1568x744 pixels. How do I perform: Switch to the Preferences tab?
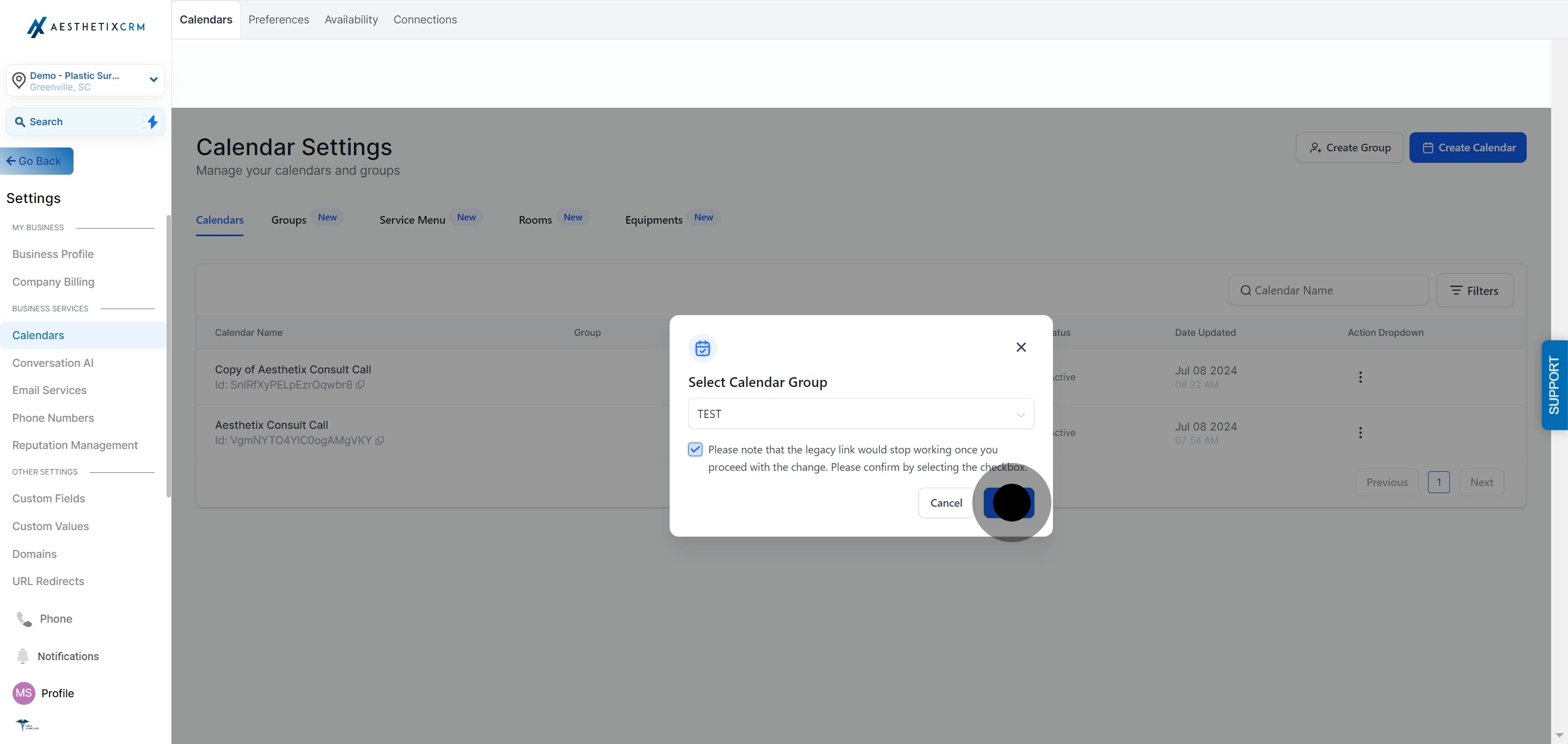(x=278, y=20)
